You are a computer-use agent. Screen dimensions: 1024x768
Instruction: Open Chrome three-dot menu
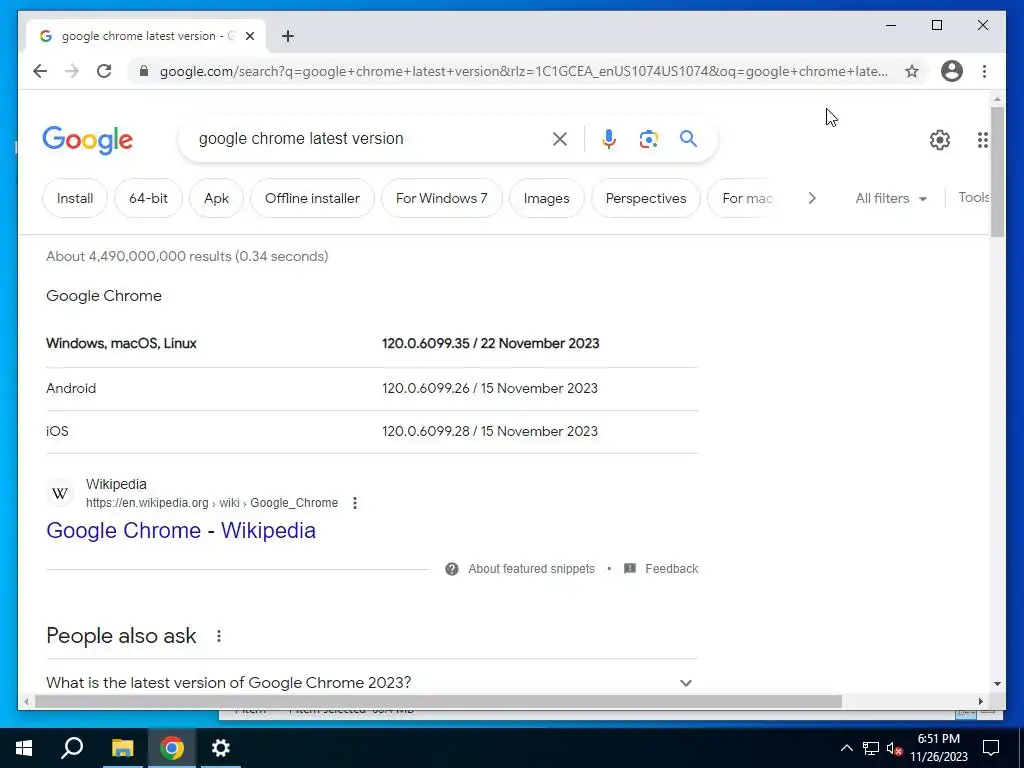[x=984, y=71]
